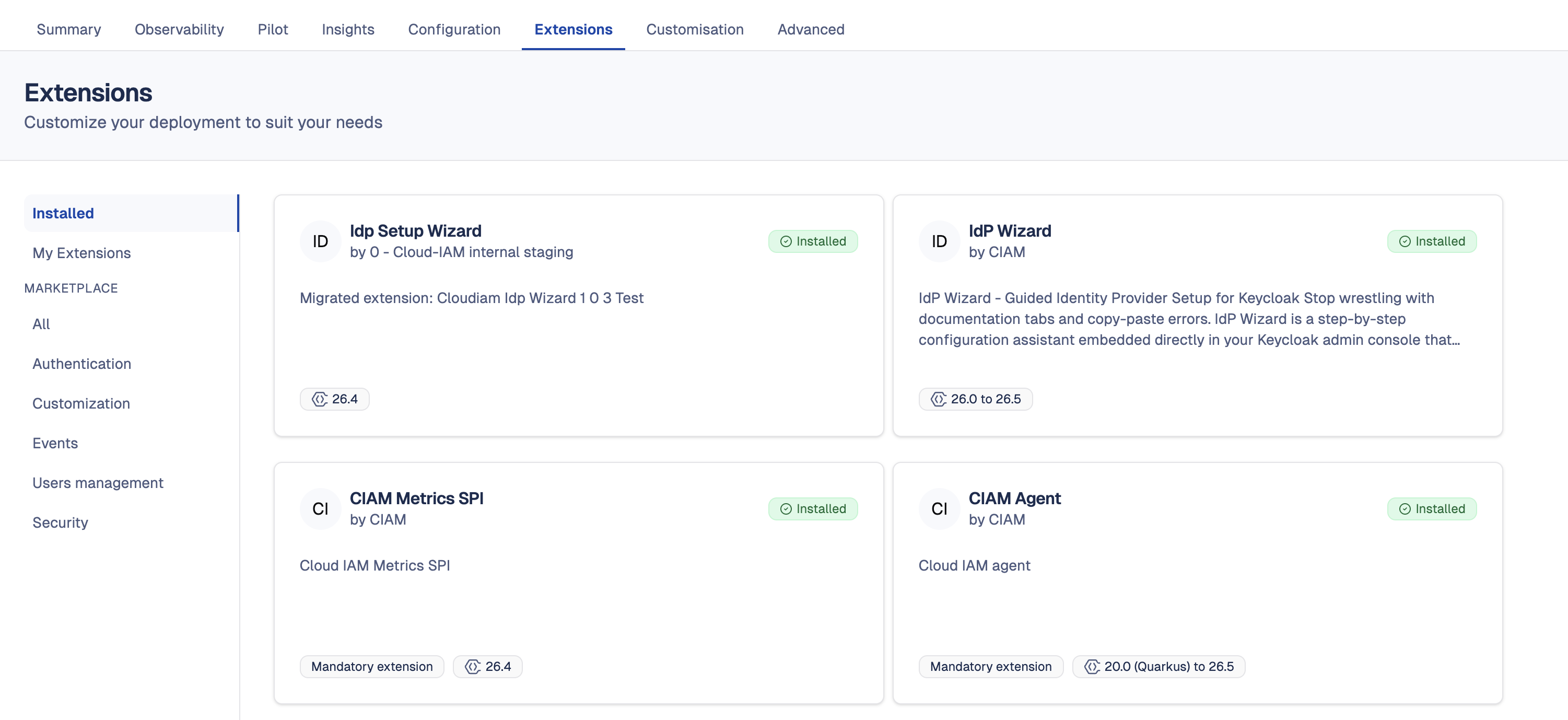The height and width of the screenshot is (720, 1568).
Task: Toggle the Installed badge on CIAM Agent
Action: [1432, 508]
